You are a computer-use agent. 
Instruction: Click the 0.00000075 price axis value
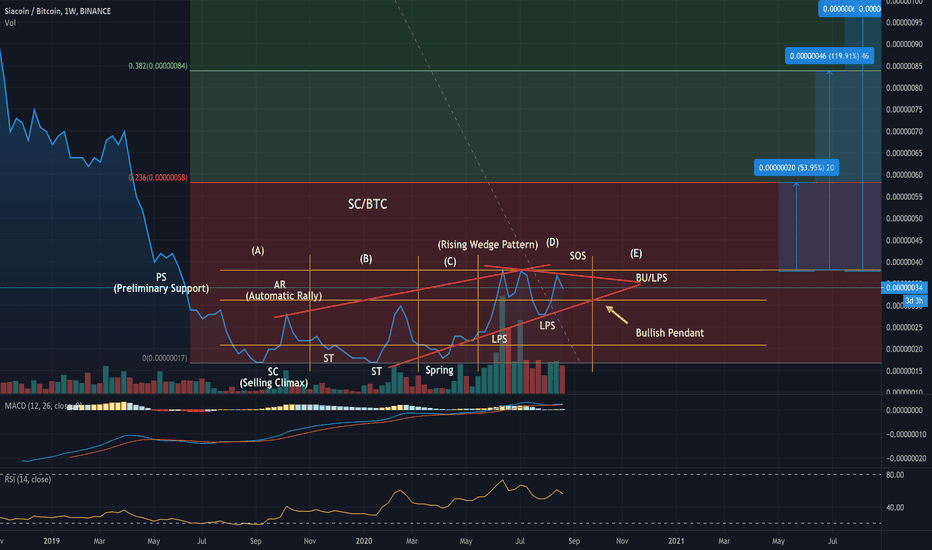904,109
